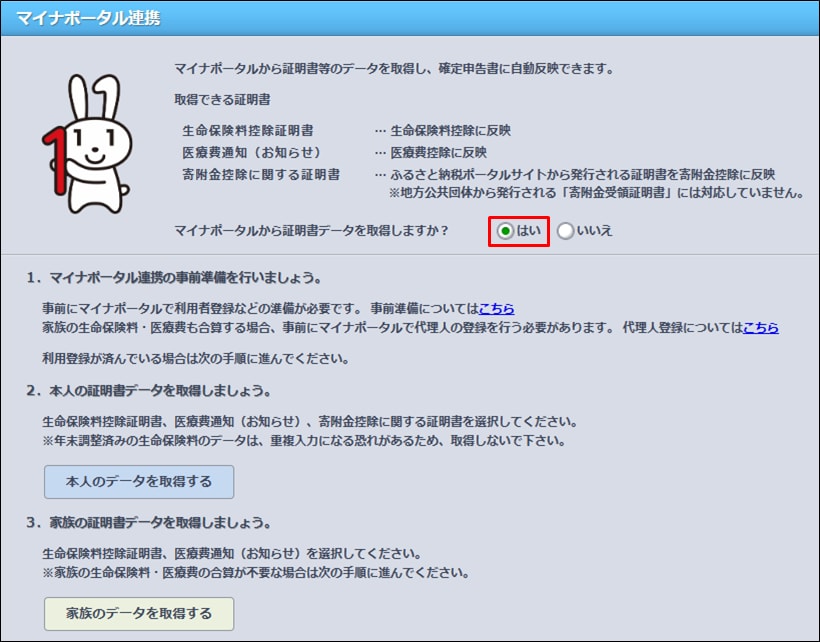820x642 pixels.
Task: Click the rabbit mascot image
Action: [85, 142]
